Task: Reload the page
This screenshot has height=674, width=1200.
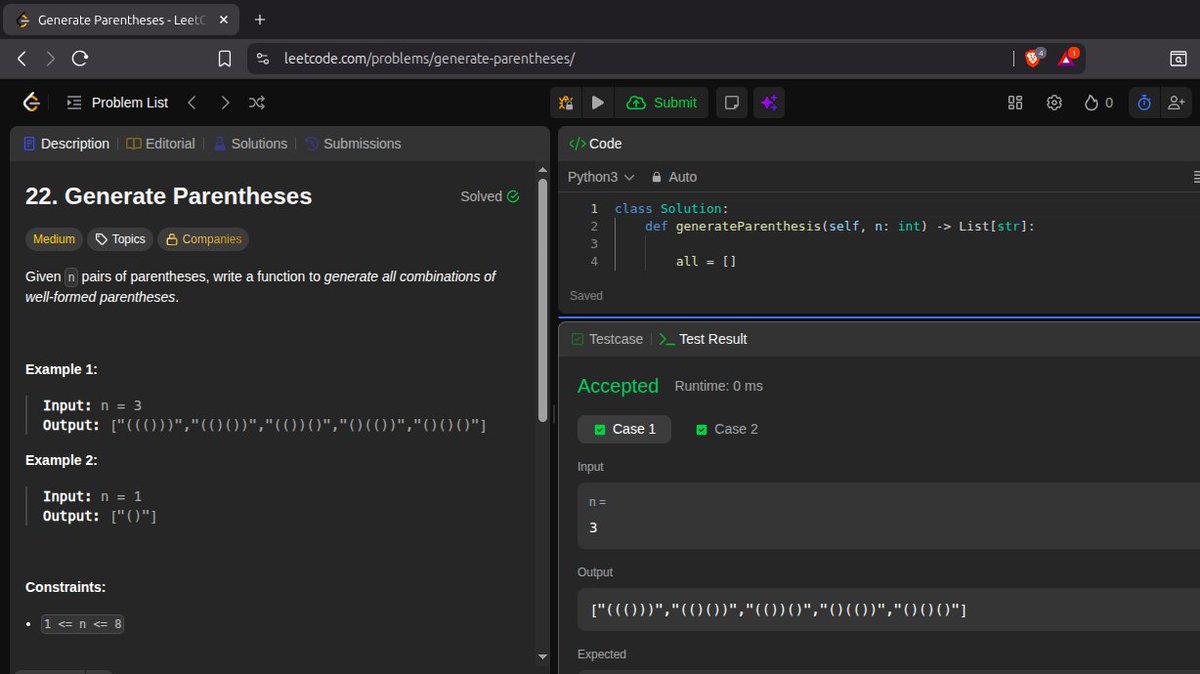Action: click(80, 59)
